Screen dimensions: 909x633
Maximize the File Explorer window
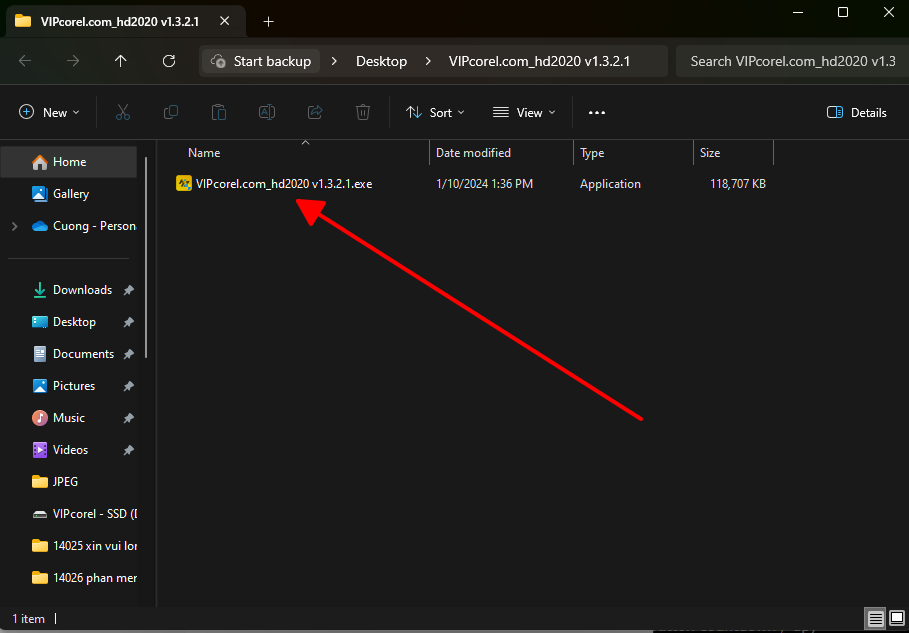point(843,12)
